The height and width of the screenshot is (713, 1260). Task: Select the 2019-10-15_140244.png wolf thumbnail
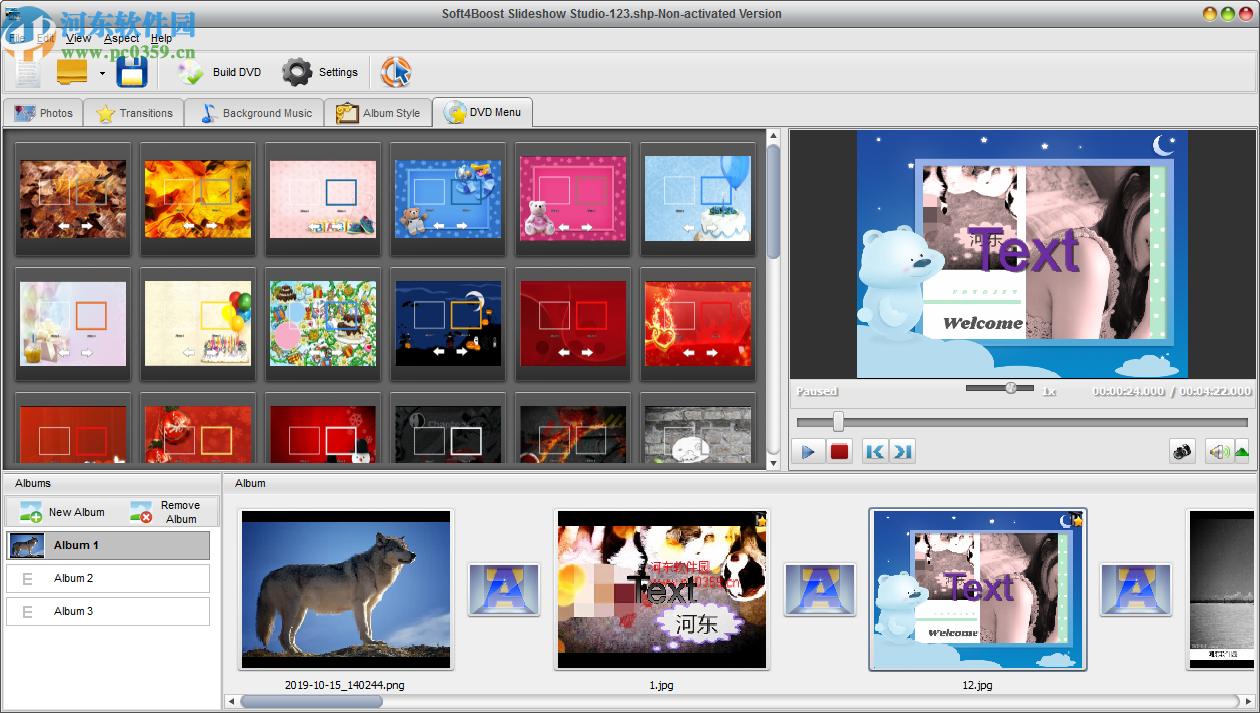[x=345, y=589]
